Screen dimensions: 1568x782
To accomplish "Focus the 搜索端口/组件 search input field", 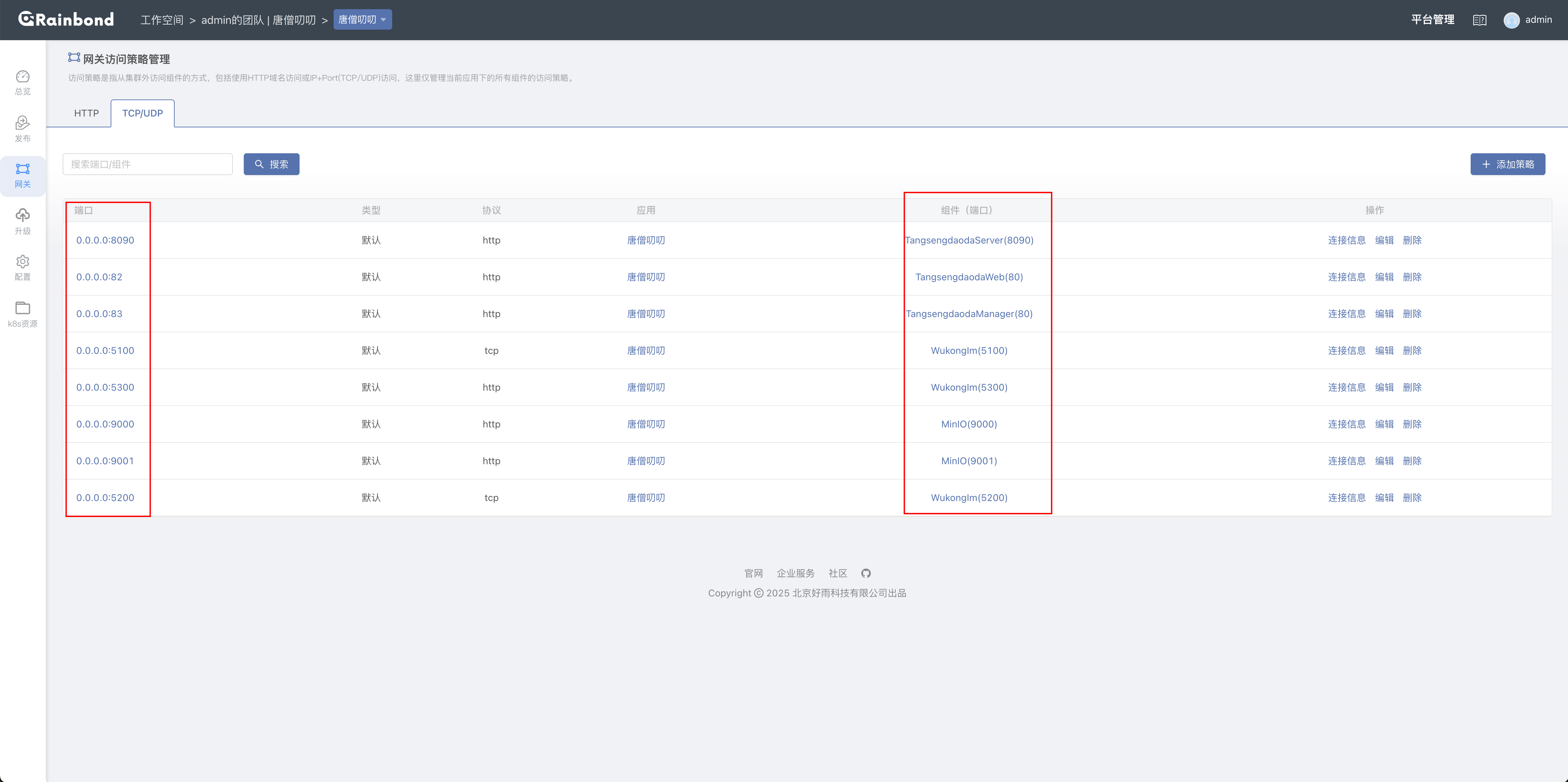I will tap(147, 165).
